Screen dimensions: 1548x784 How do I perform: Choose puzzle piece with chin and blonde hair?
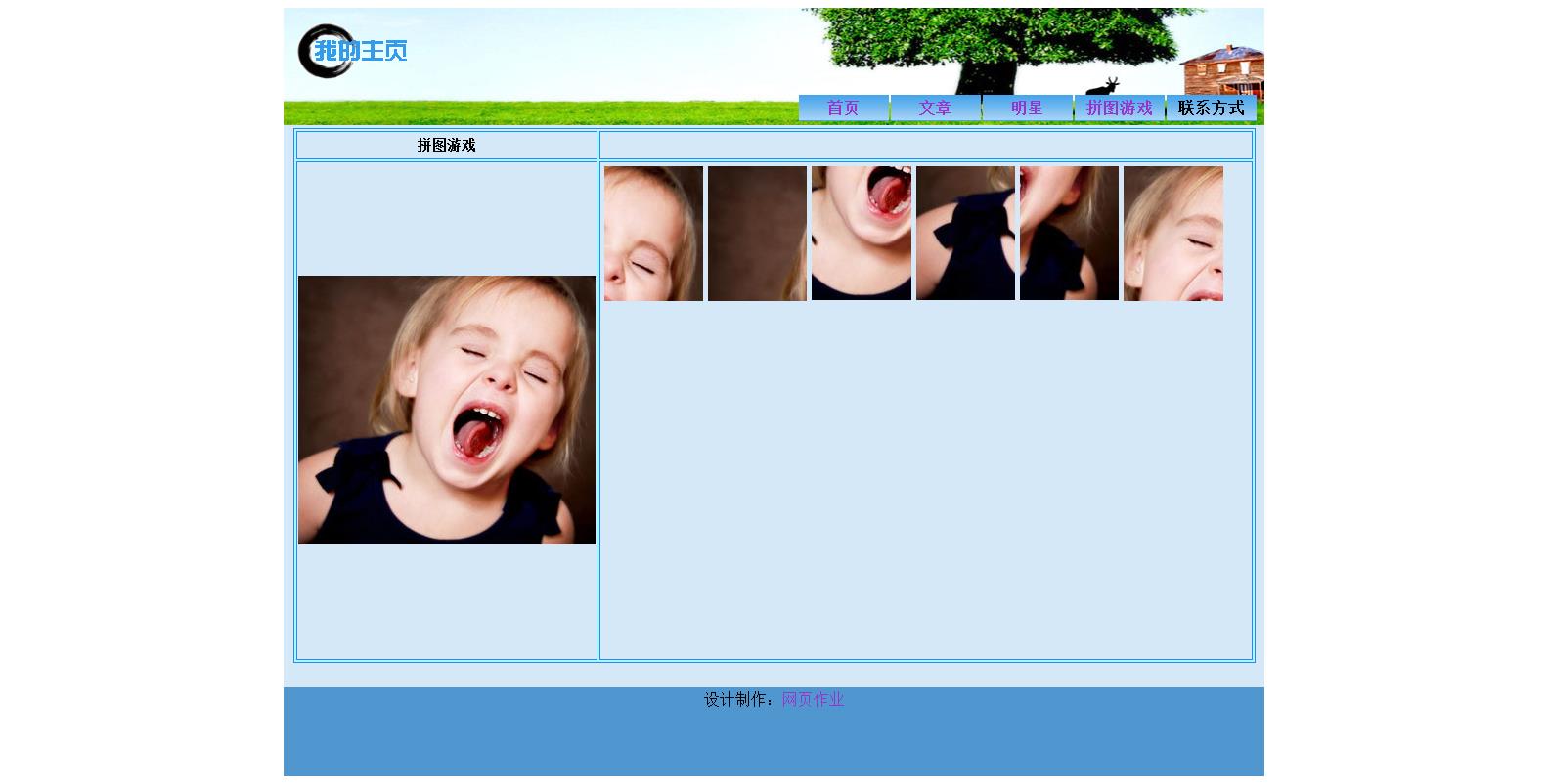[1069, 234]
